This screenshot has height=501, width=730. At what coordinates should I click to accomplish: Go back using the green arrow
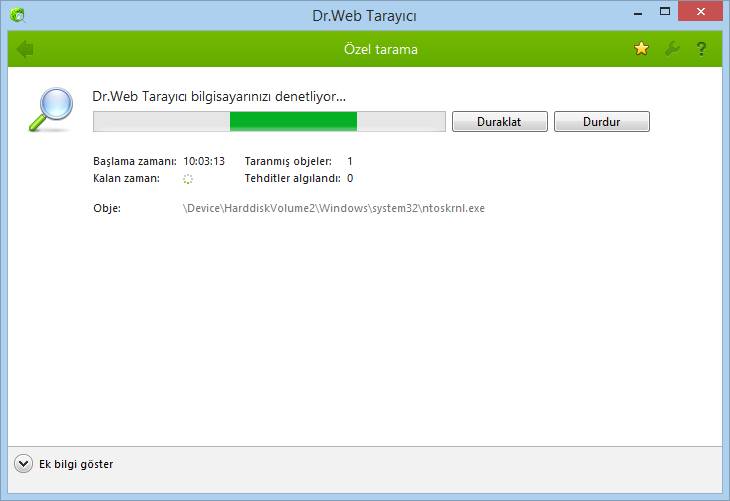tap(25, 49)
